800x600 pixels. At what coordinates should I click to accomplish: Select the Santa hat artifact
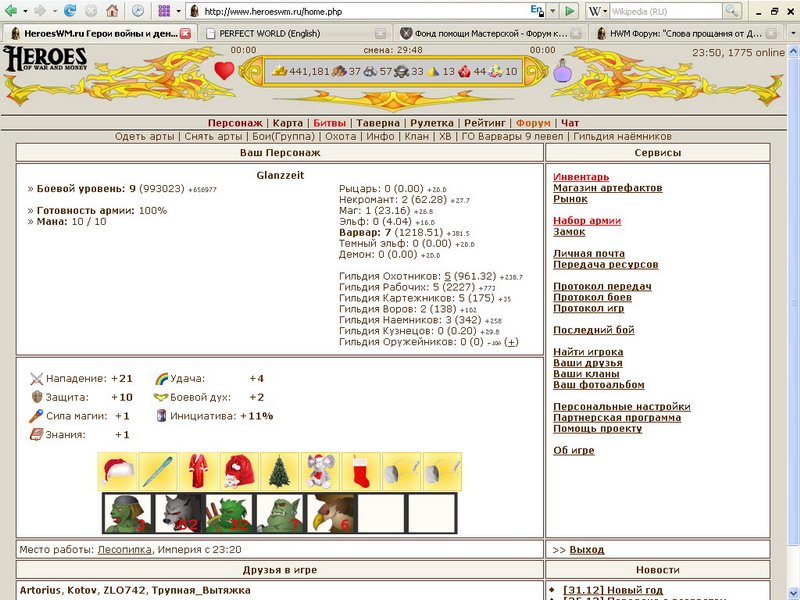click(x=117, y=471)
